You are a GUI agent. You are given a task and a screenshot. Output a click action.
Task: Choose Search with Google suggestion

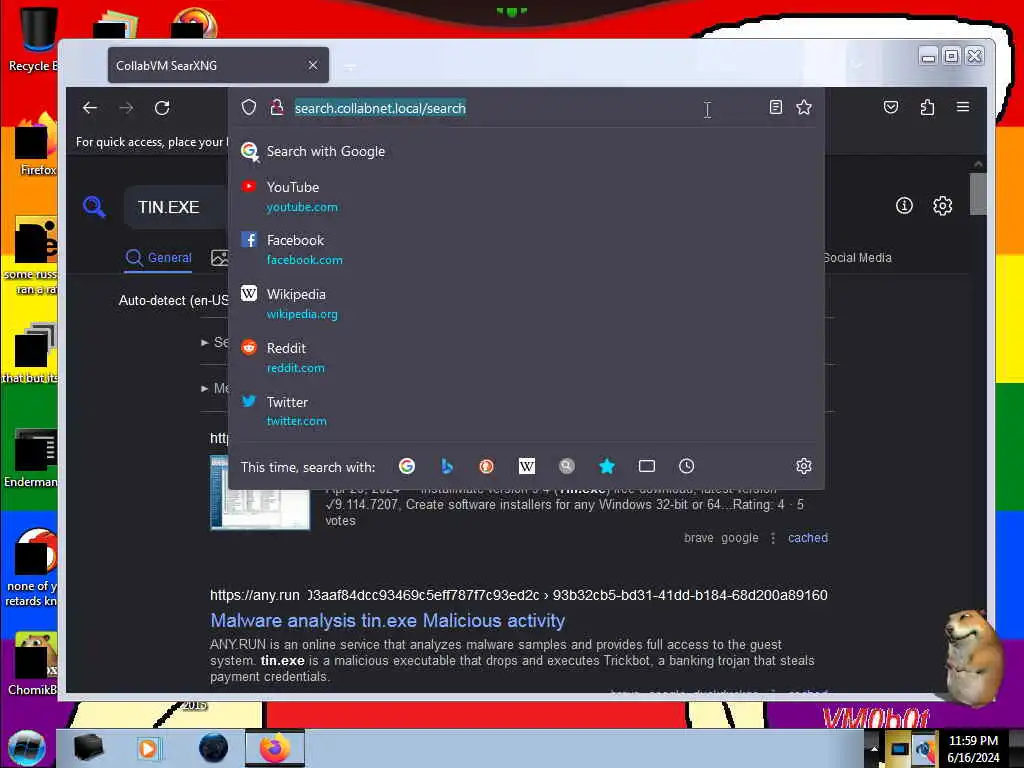click(526, 152)
